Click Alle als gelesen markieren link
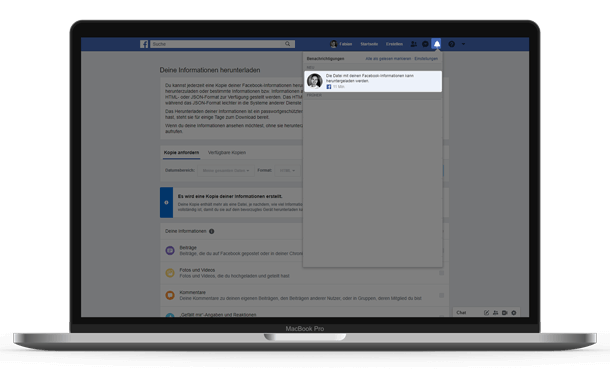The width and height of the screenshot is (610, 370). [x=388, y=59]
